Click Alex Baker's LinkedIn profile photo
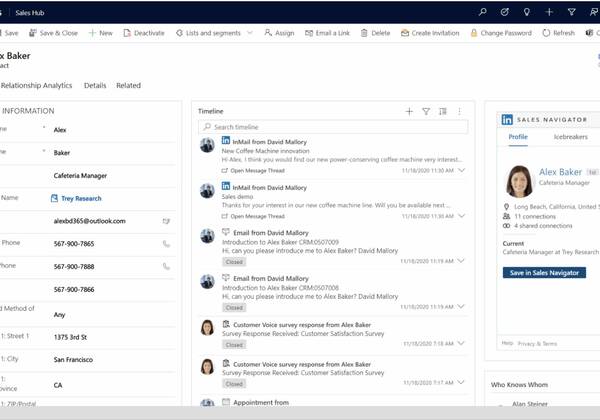This screenshot has width=600, height=420. 518,181
